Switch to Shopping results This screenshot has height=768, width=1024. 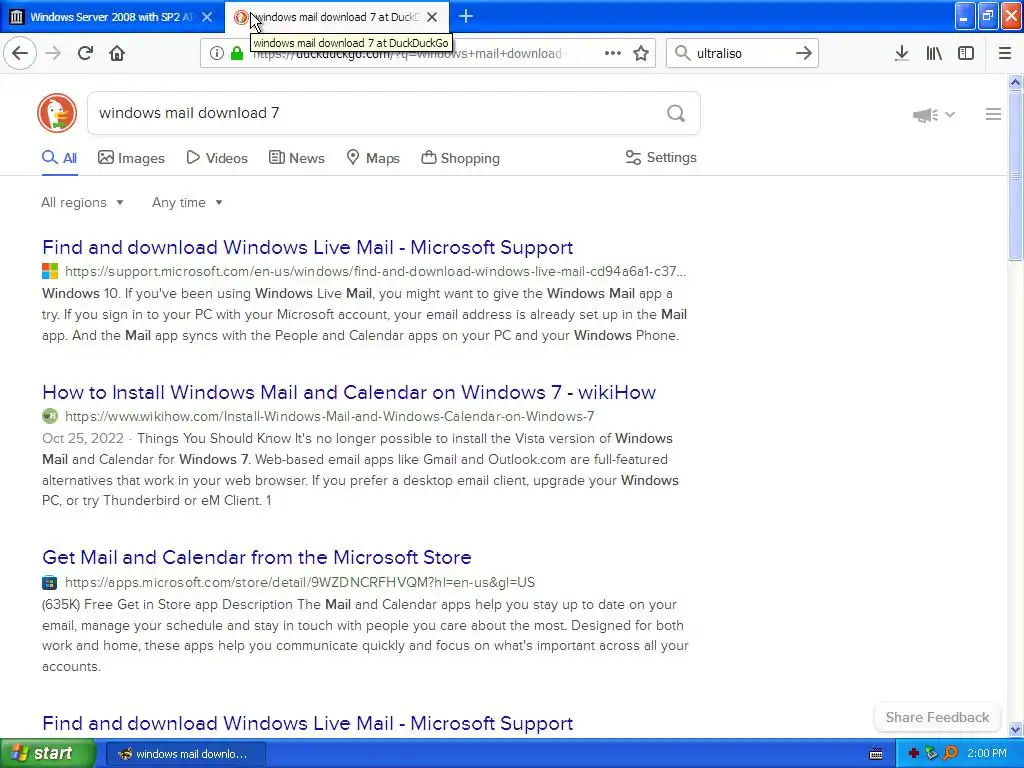point(460,158)
